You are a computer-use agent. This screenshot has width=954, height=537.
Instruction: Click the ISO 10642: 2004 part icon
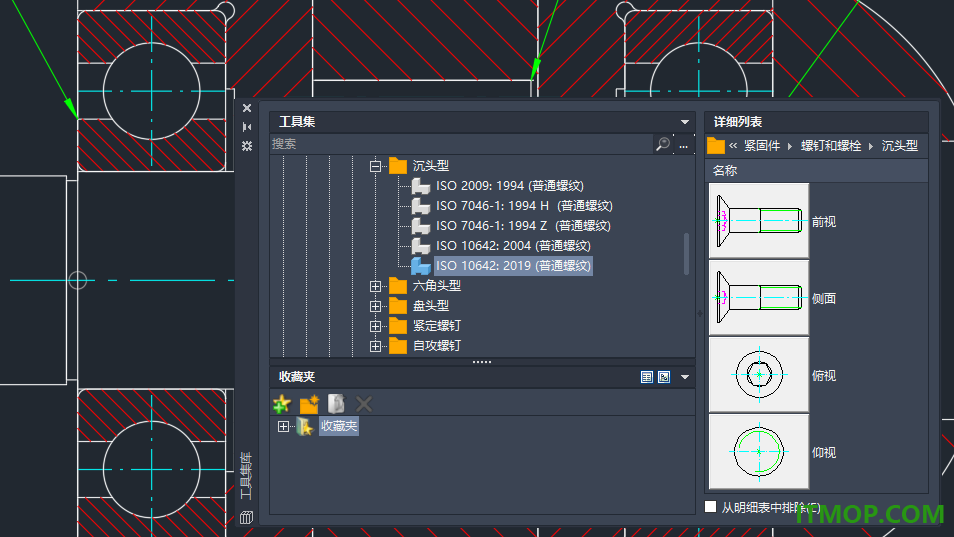coord(420,246)
